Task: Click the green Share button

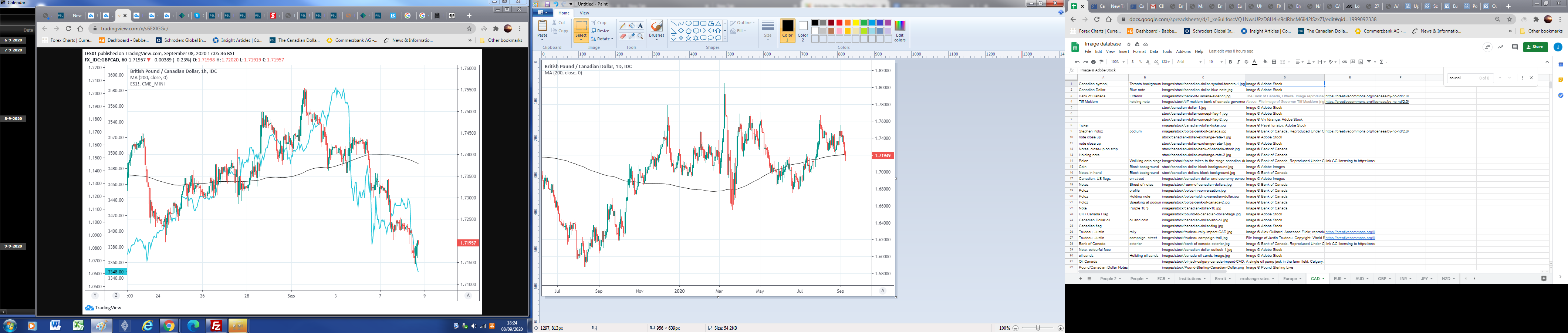Action: pyautogui.click(x=1535, y=47)
